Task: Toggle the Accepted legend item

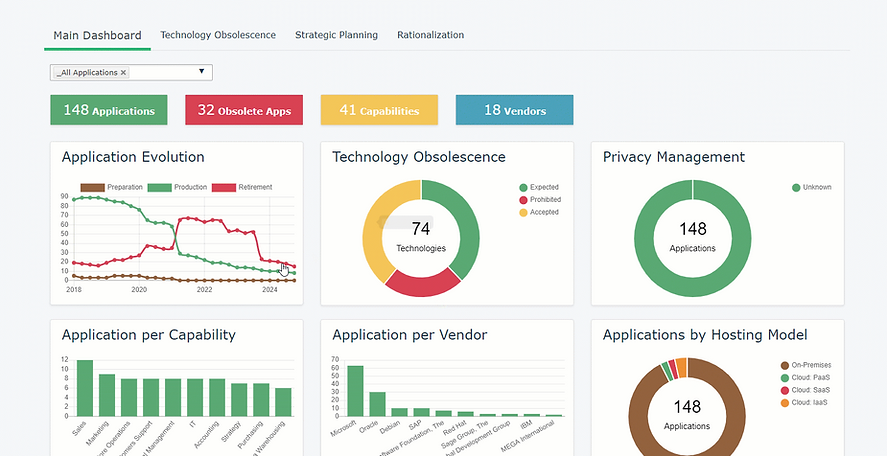Action: [538, 212]
